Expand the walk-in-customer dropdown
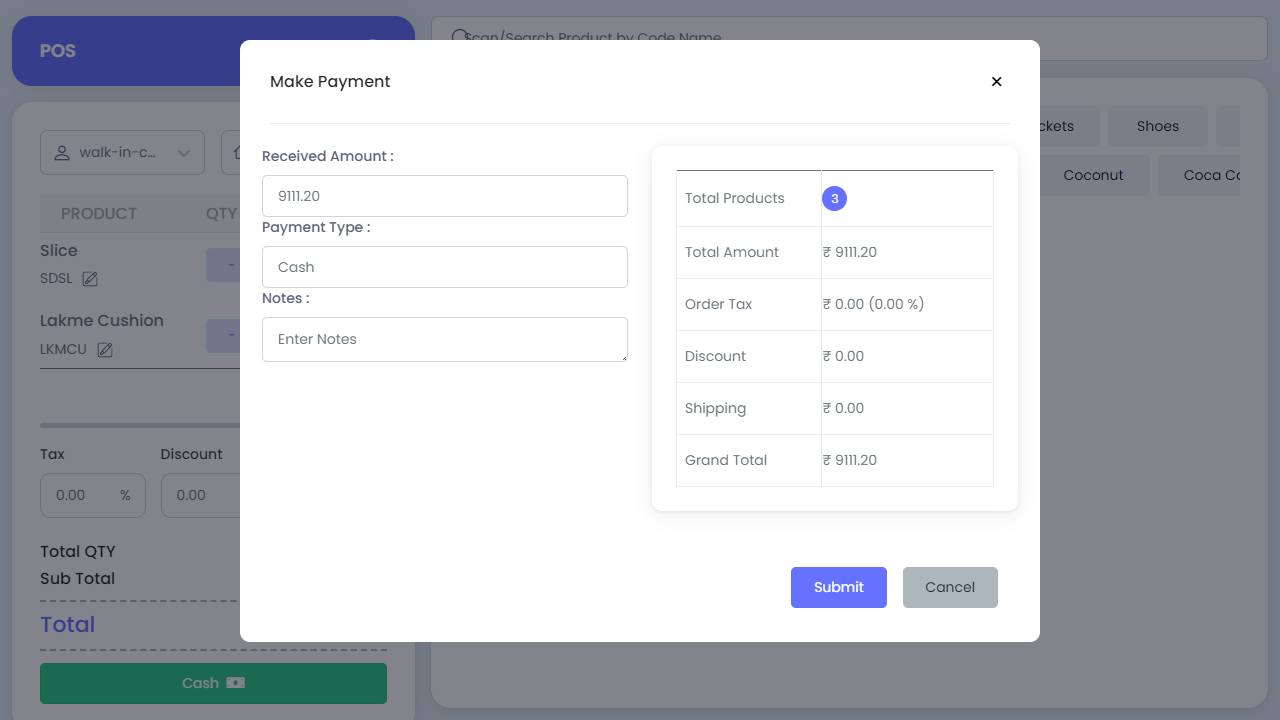This screenshot has height=720, width=1280. (183, 152)
